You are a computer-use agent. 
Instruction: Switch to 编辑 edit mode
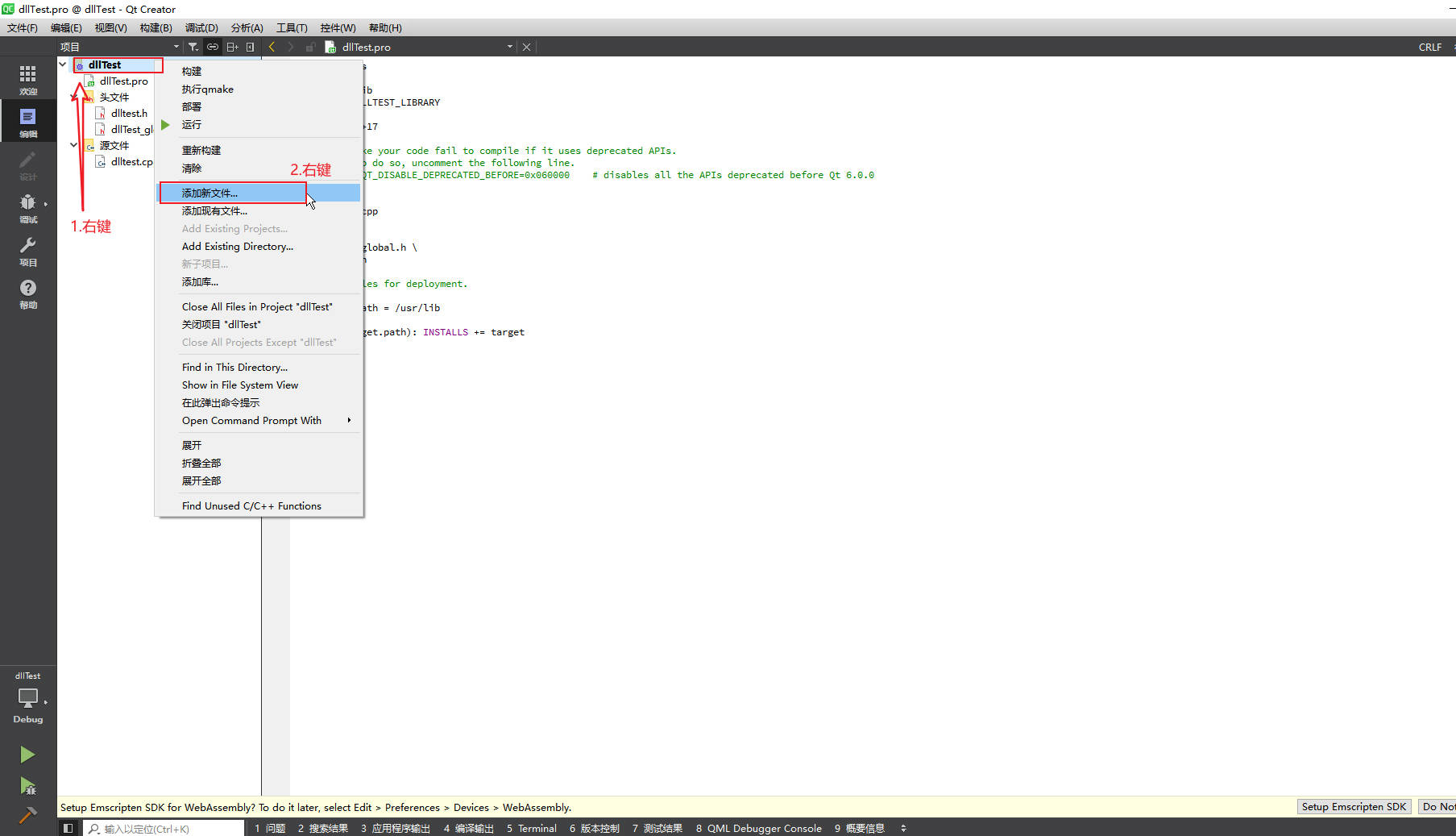(x=27, y=122)
